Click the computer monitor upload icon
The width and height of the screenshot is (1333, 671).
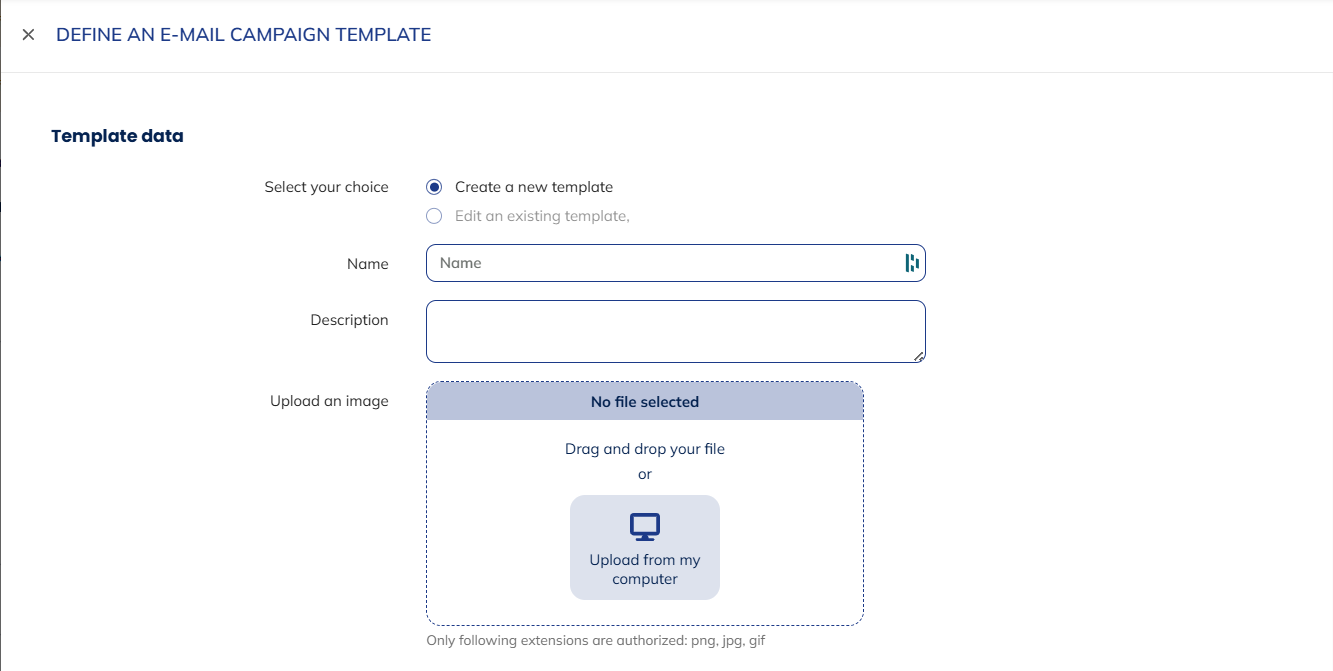(645, 527)
